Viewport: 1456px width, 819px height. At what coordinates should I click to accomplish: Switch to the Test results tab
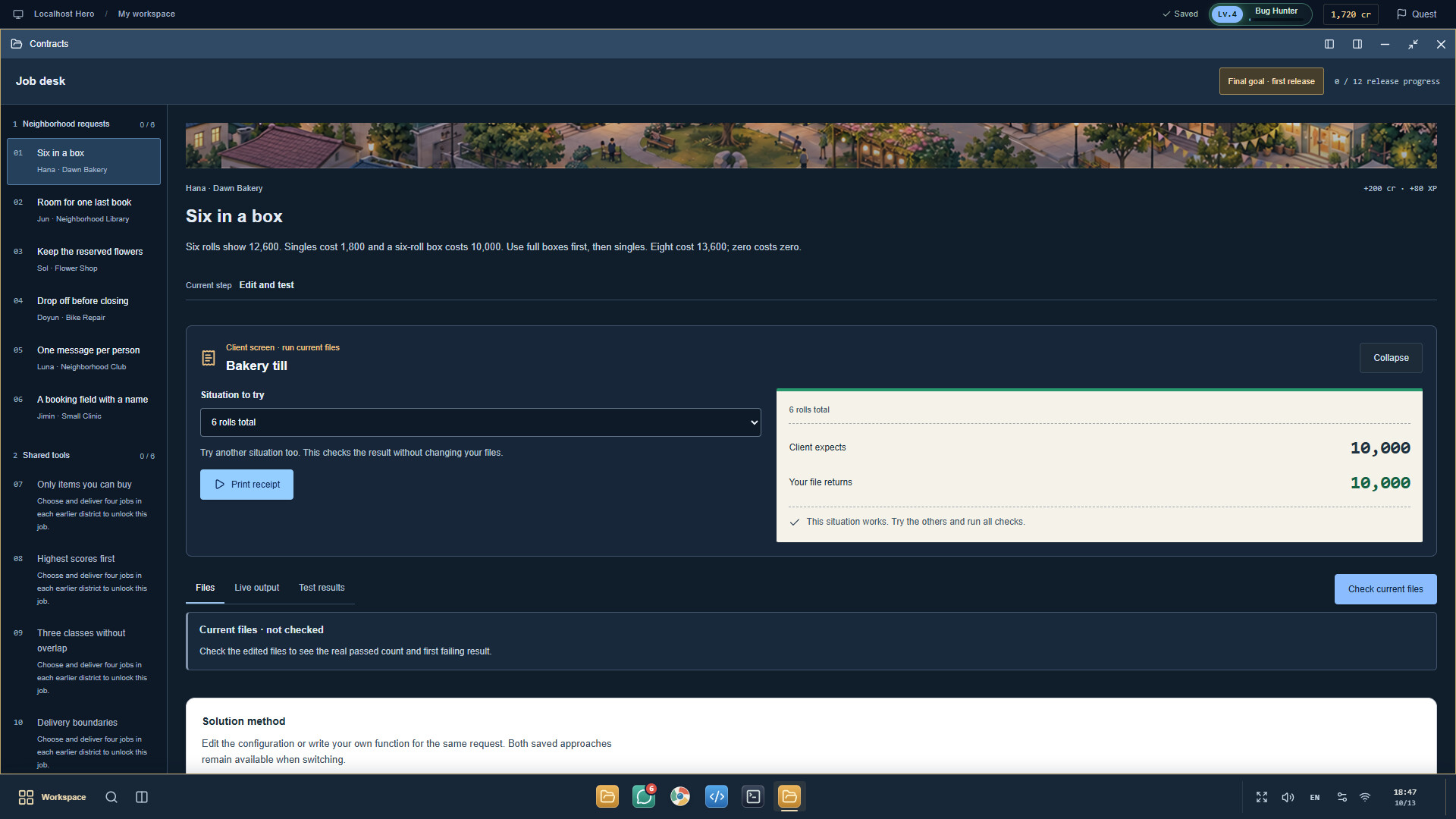[322, 588]
